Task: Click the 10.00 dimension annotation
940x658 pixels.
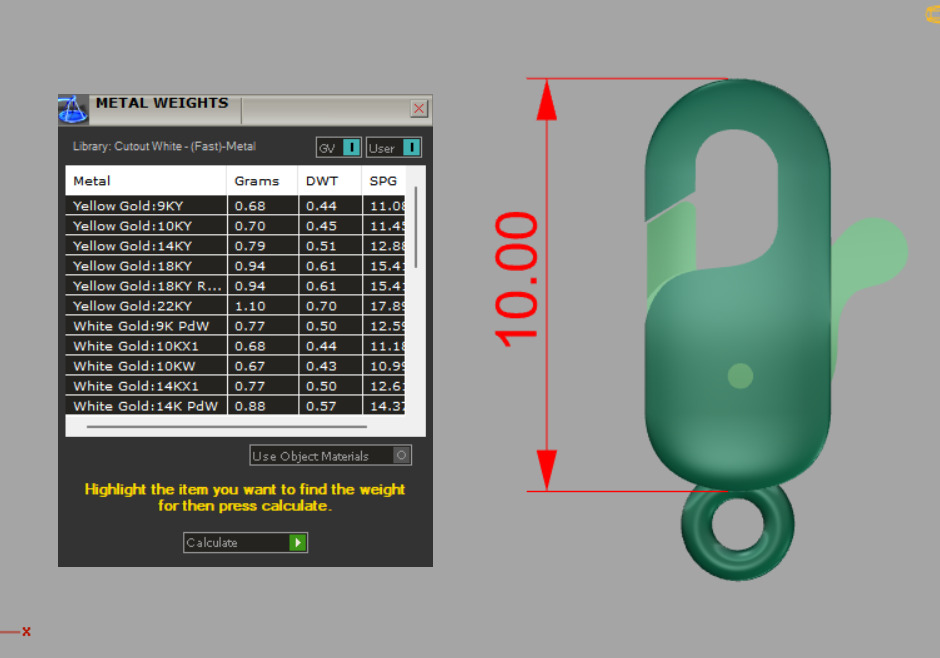Action: pos(516,279)
